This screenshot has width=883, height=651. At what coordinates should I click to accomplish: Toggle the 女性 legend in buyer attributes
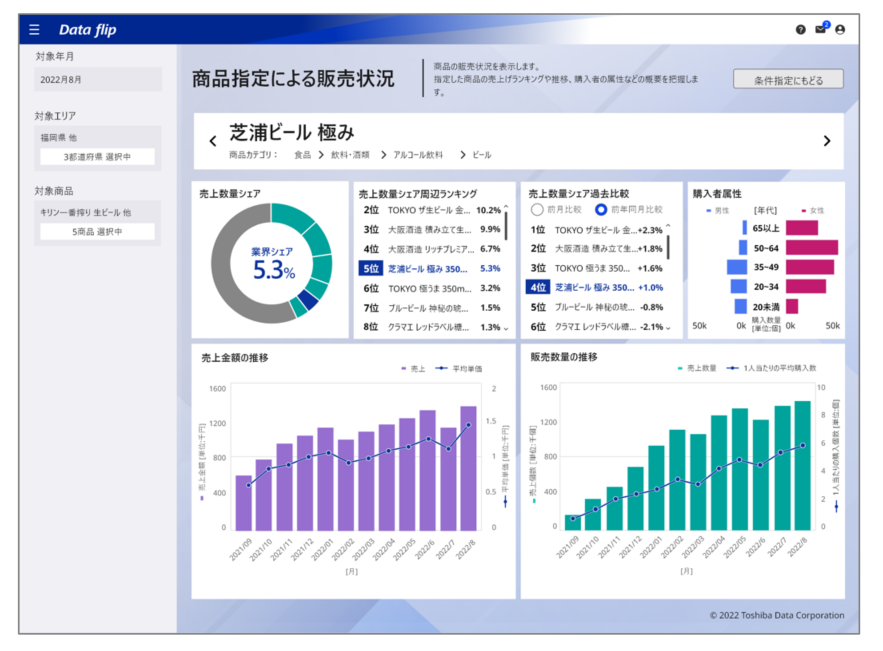(x=813, y=211)
